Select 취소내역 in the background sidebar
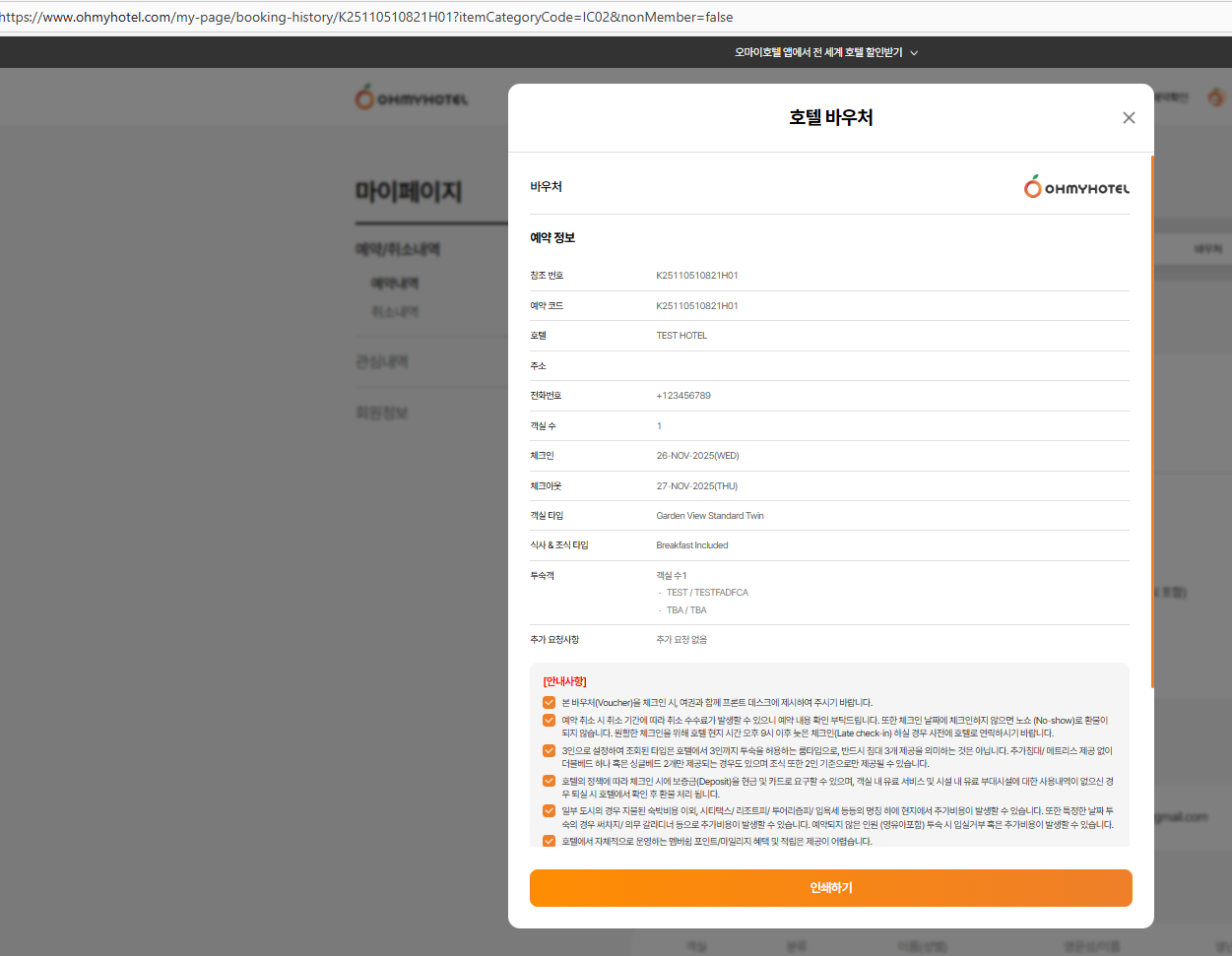1232x956 pixels. coord(395,312)
